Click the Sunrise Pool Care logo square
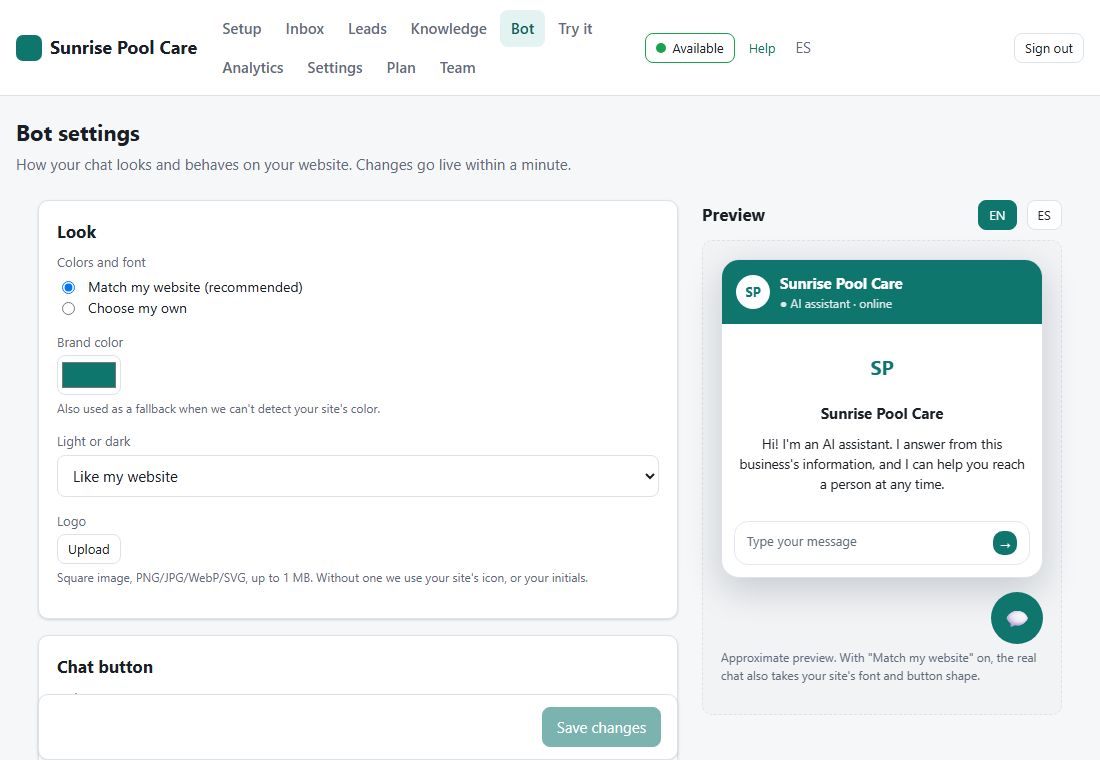The image size is (1100, 760). [29, 48]
